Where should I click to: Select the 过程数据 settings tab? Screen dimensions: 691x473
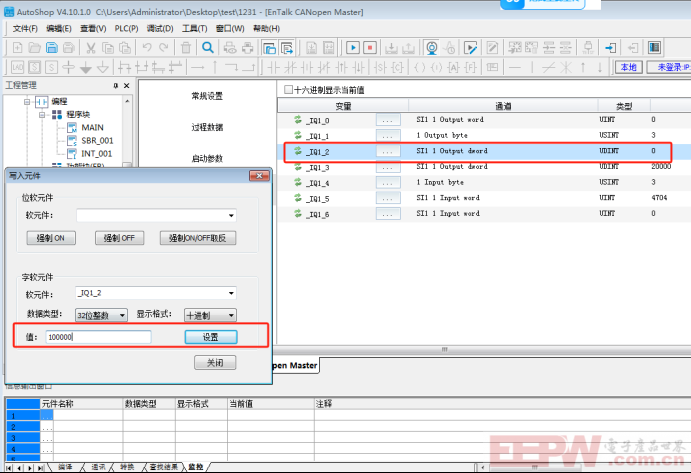coord(207,127)
